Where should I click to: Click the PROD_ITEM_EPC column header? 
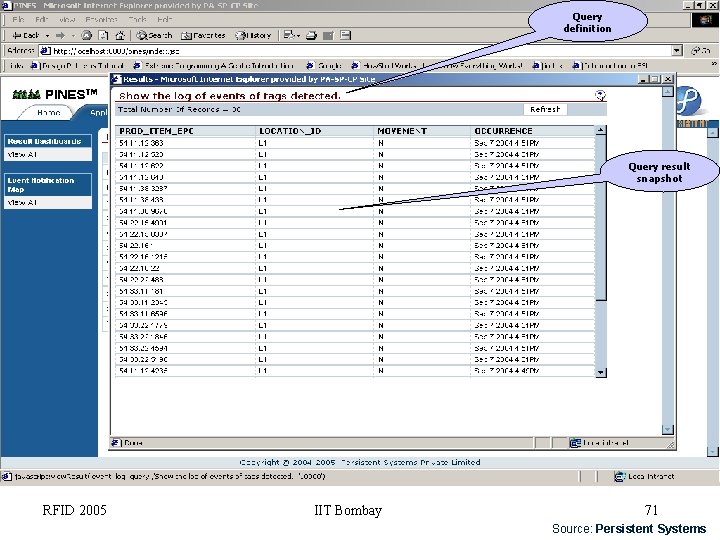pyautogui.click(x=156, y=131)
